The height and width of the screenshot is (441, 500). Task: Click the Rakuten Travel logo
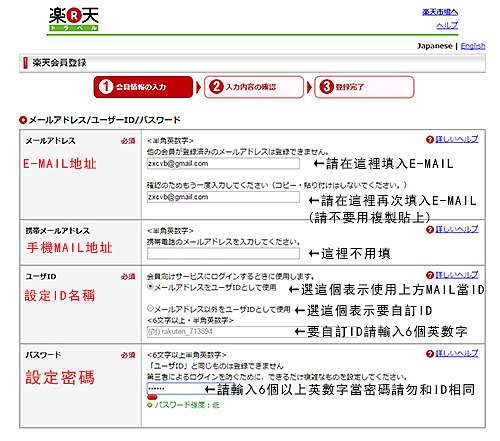74,19
